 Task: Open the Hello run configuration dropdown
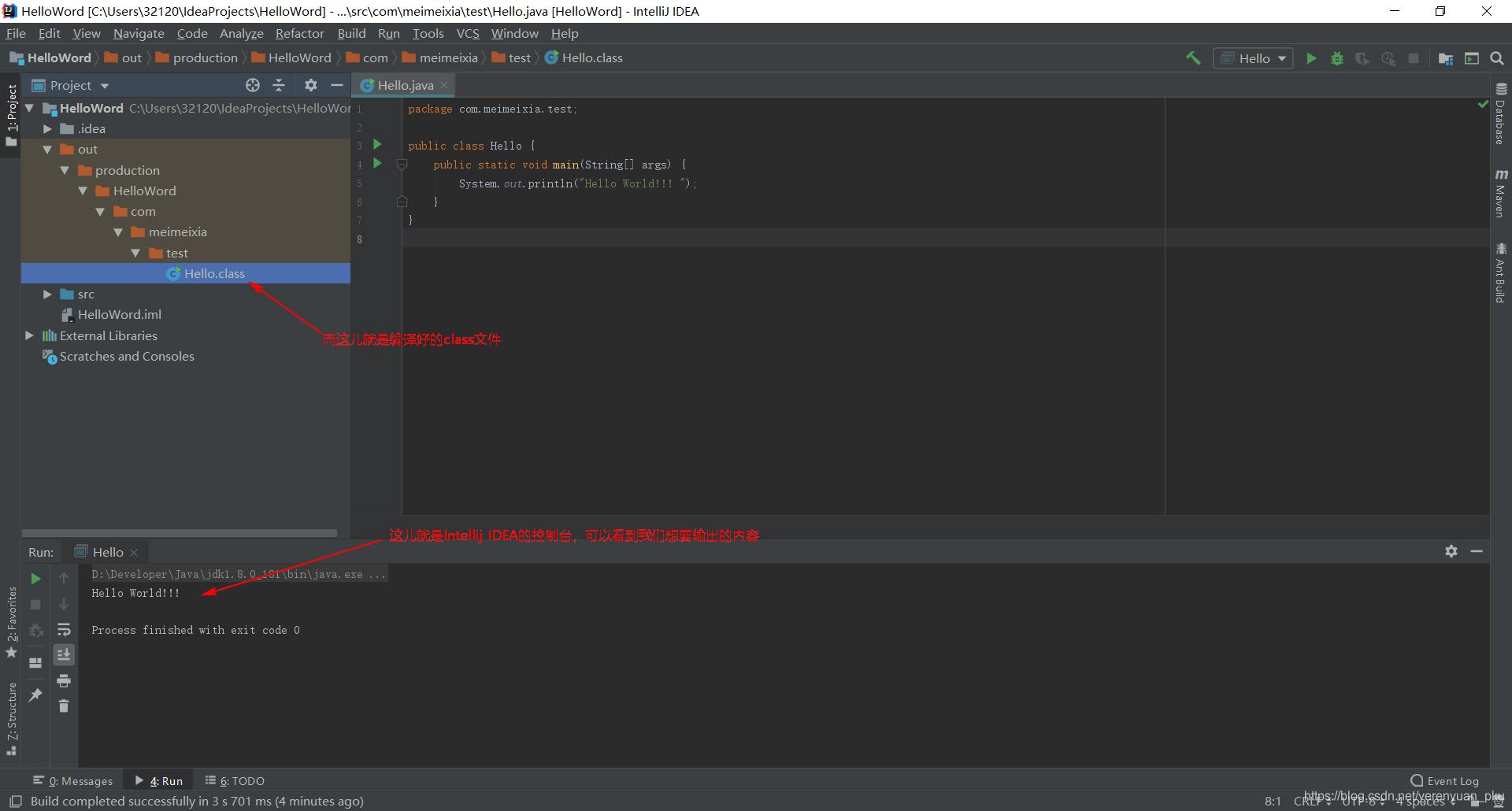(x=1253, y=58)
